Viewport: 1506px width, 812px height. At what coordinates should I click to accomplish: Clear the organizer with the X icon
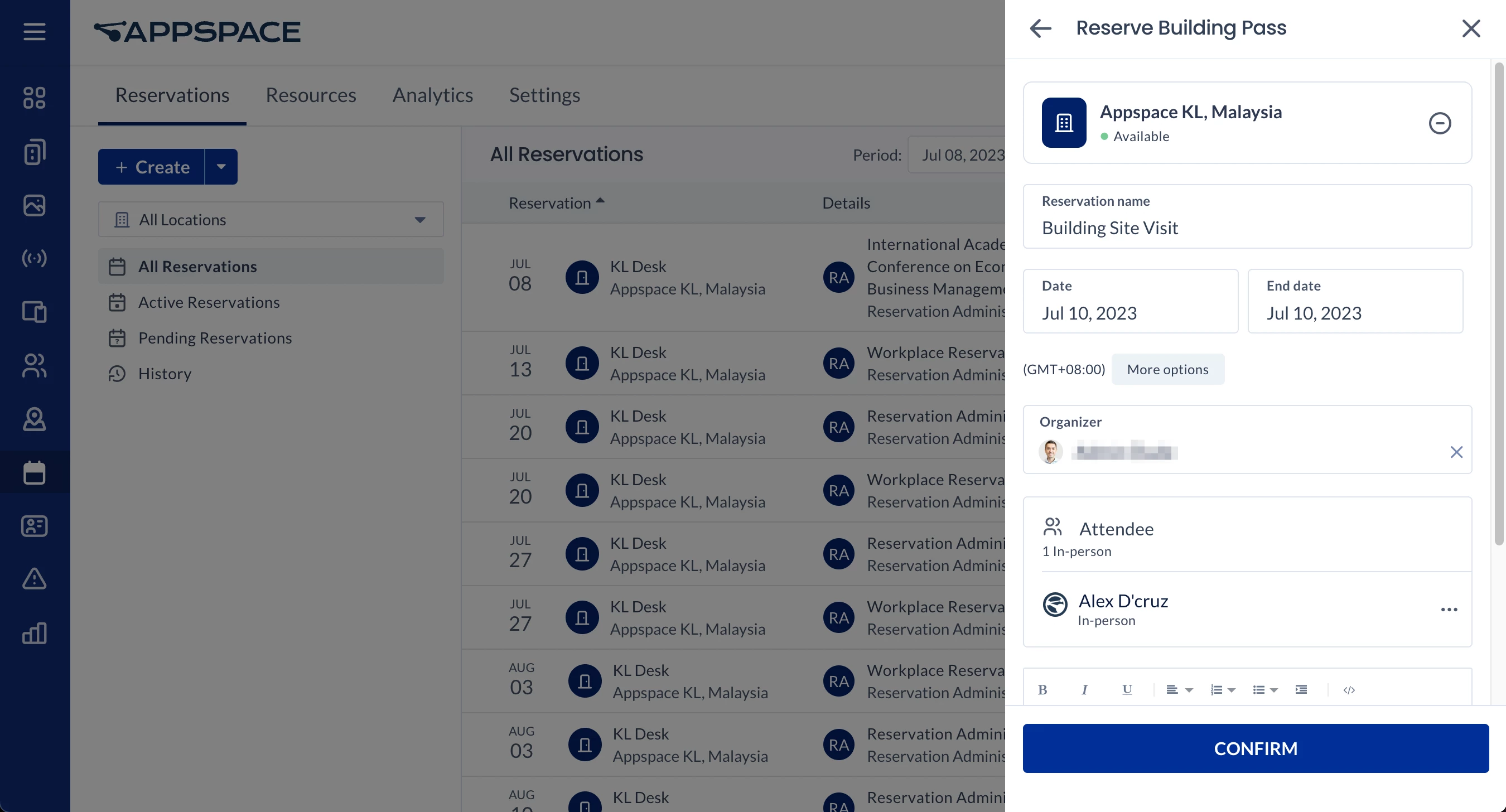1456,452
